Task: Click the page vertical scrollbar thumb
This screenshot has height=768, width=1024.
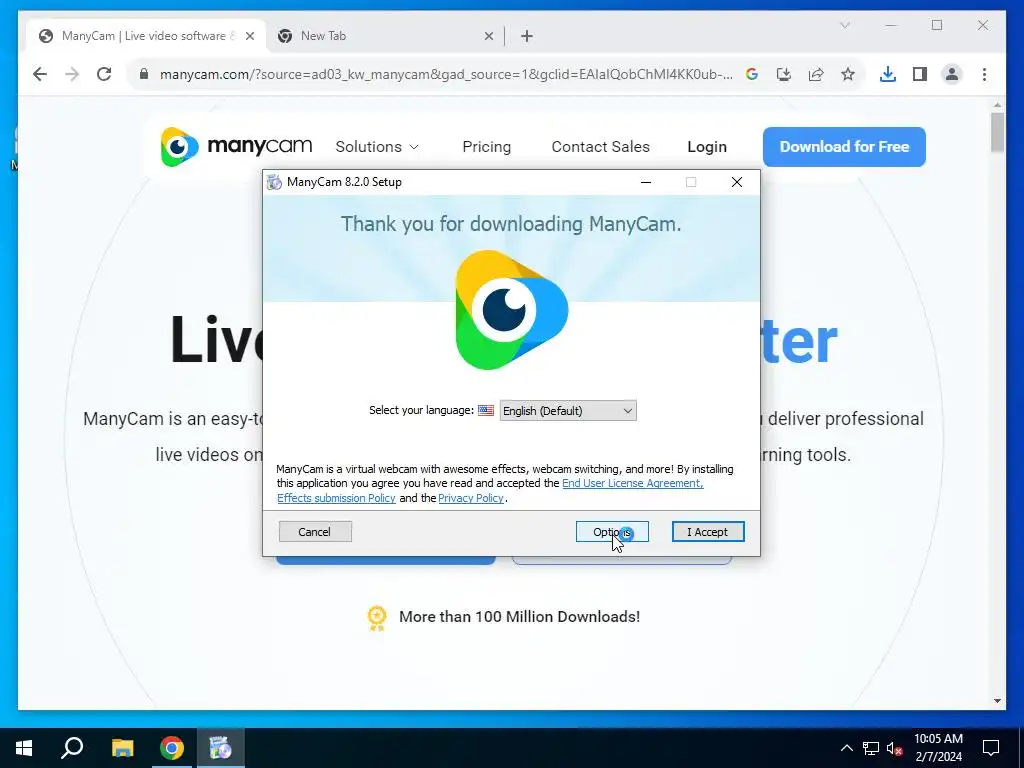Action: tap(997, 132)
